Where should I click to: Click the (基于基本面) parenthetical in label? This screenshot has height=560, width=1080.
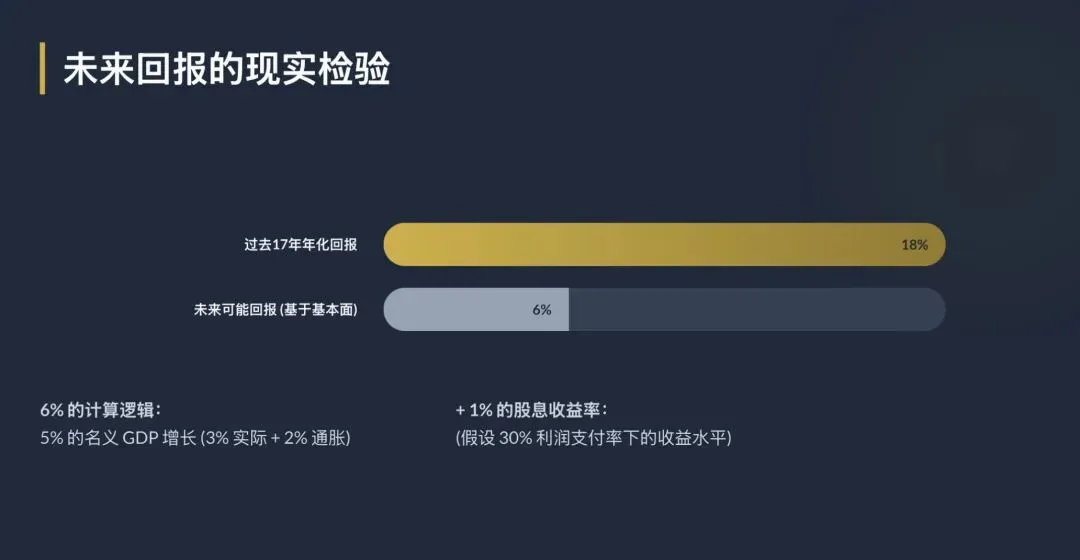tap(319, 310)
